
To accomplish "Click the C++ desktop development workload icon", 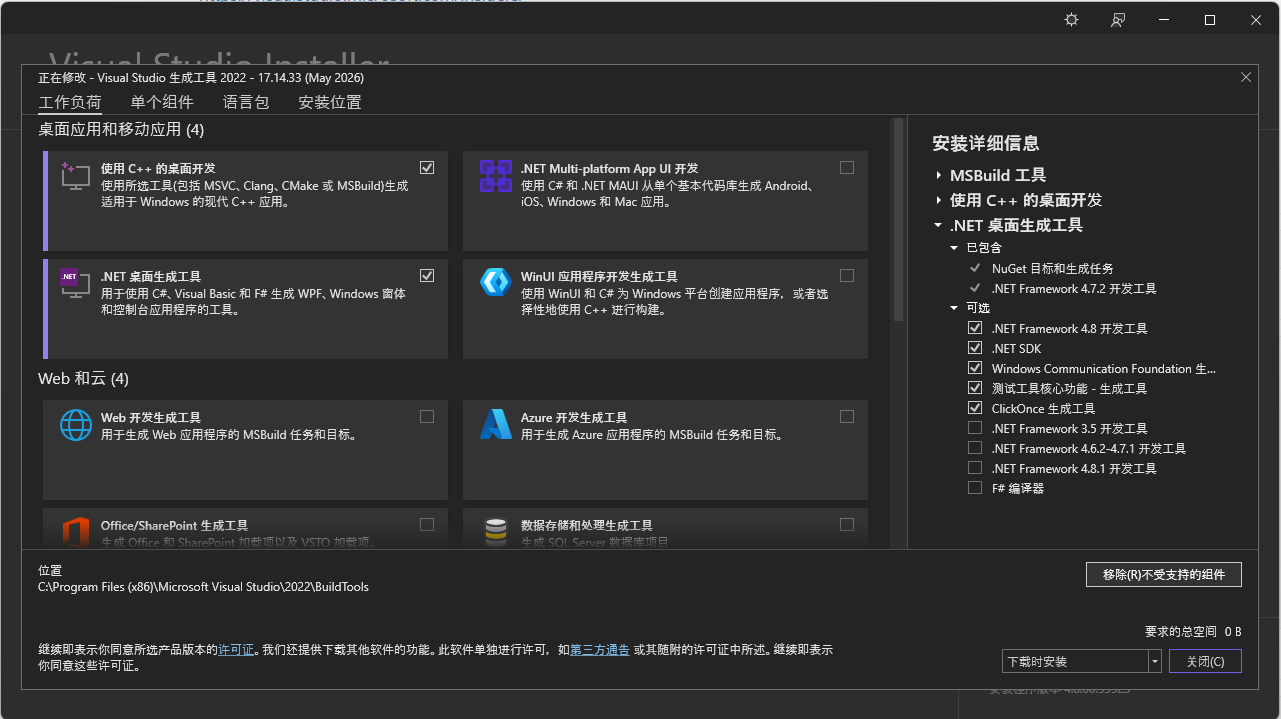I will point(75,176).
